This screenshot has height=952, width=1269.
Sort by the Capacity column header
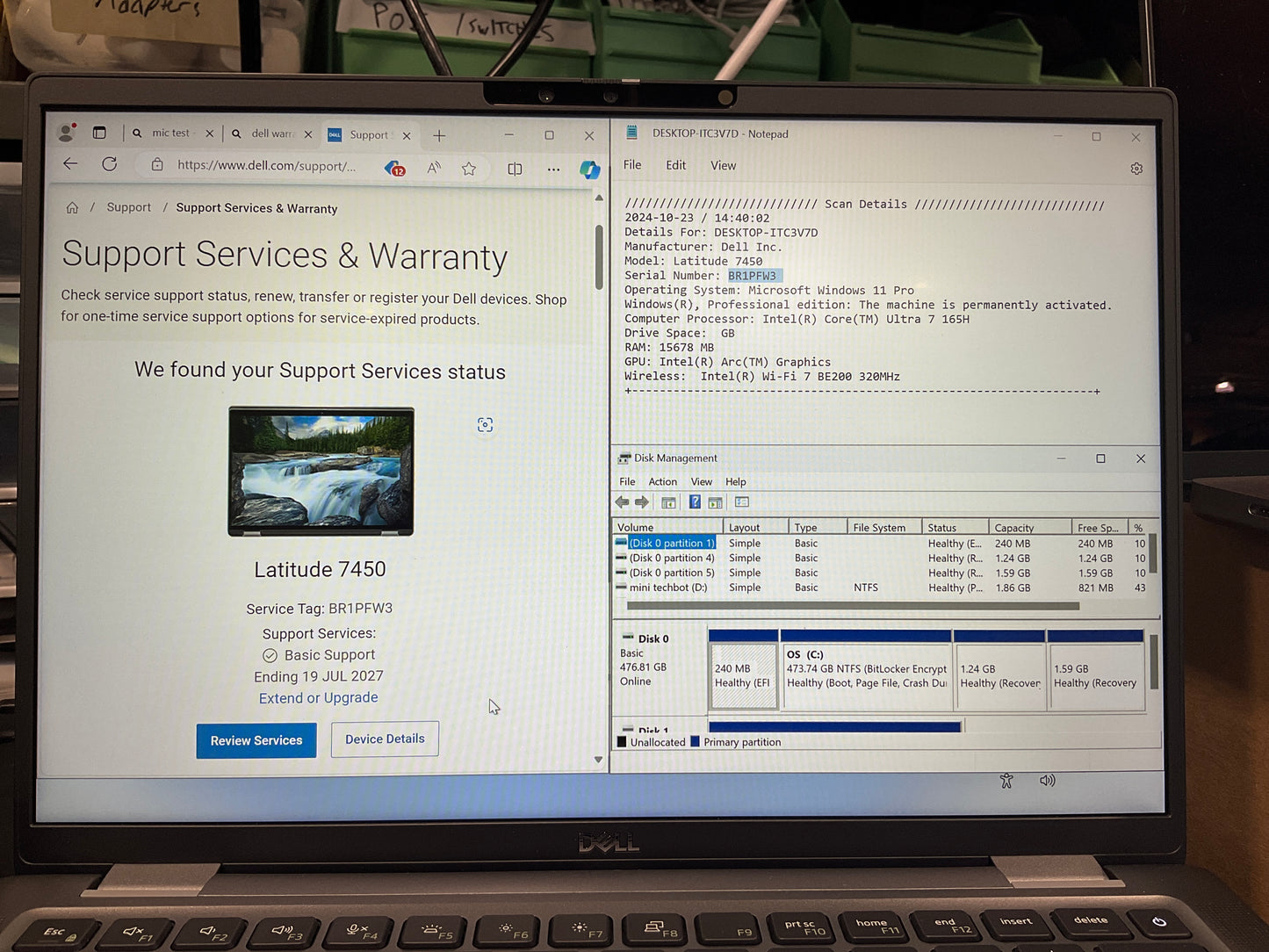[x=1030, y=528]
